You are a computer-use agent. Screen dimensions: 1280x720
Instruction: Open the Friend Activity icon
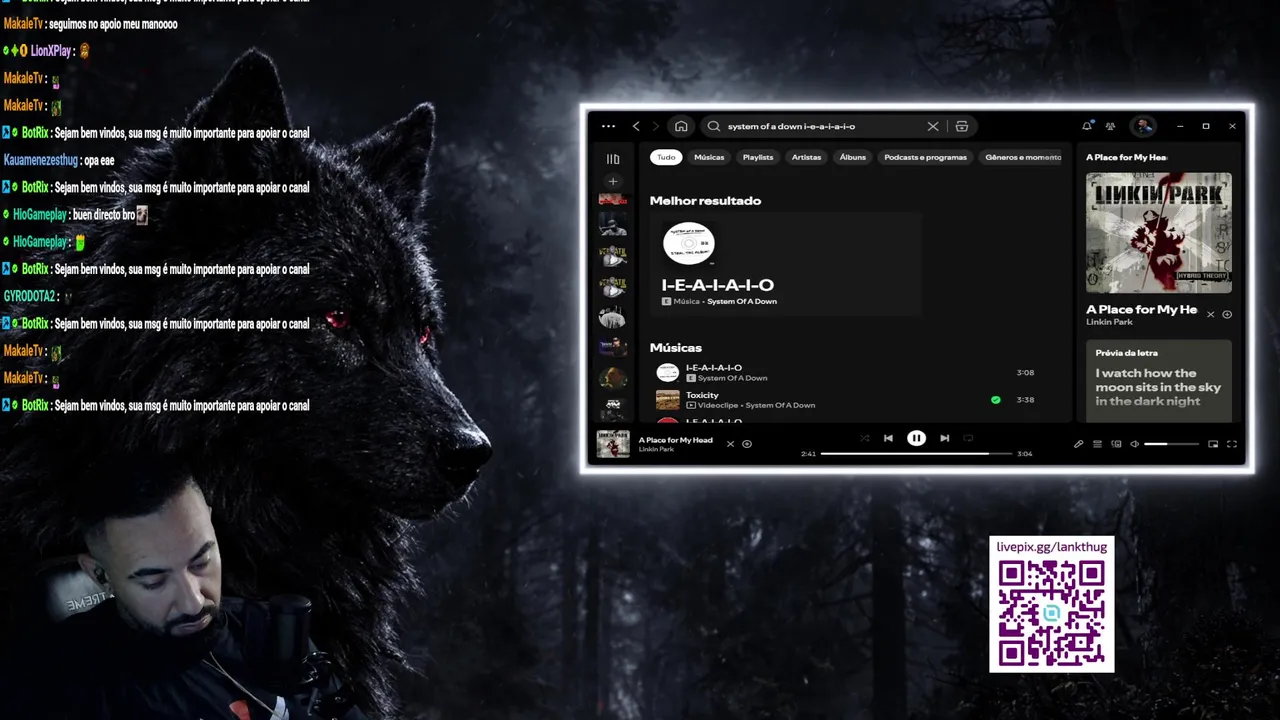tap(1110, 126)
